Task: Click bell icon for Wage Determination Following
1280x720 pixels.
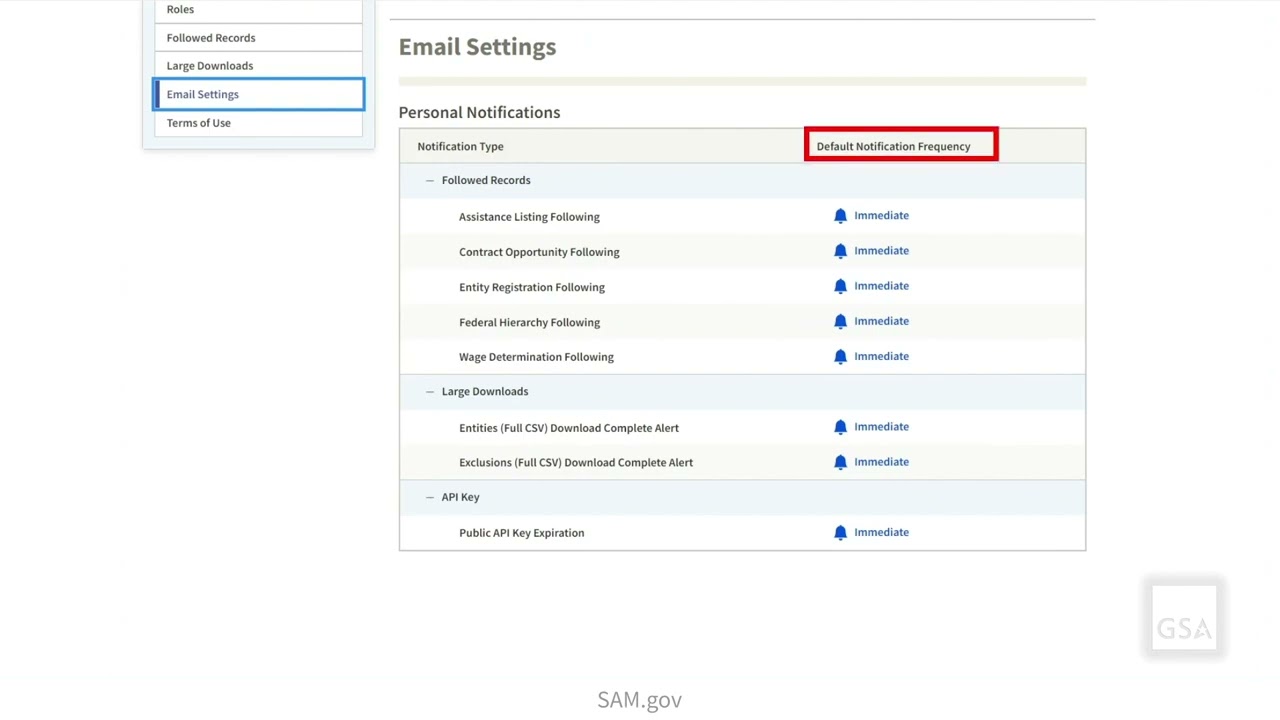Action: pyautogui.click(x=840, y=356)
